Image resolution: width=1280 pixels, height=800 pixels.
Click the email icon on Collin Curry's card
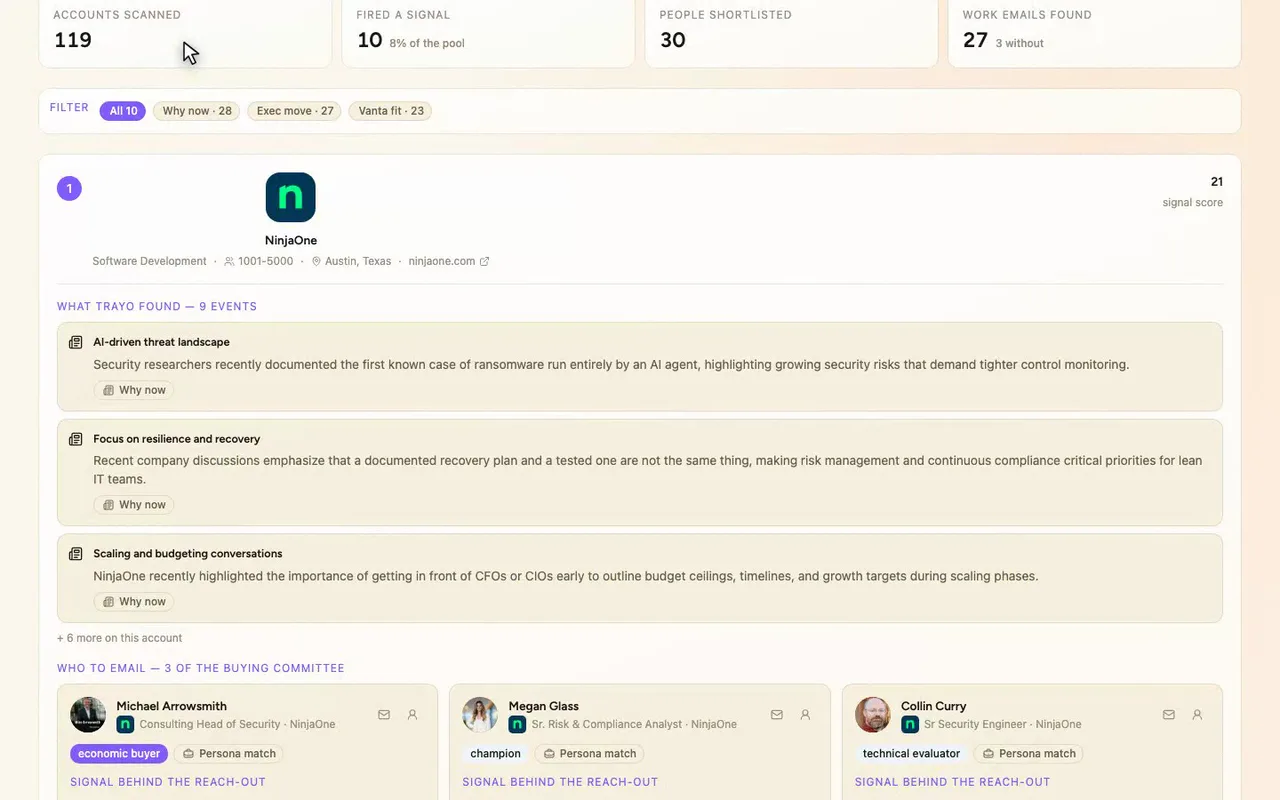pyautogui.click(x=1169, y=715)
